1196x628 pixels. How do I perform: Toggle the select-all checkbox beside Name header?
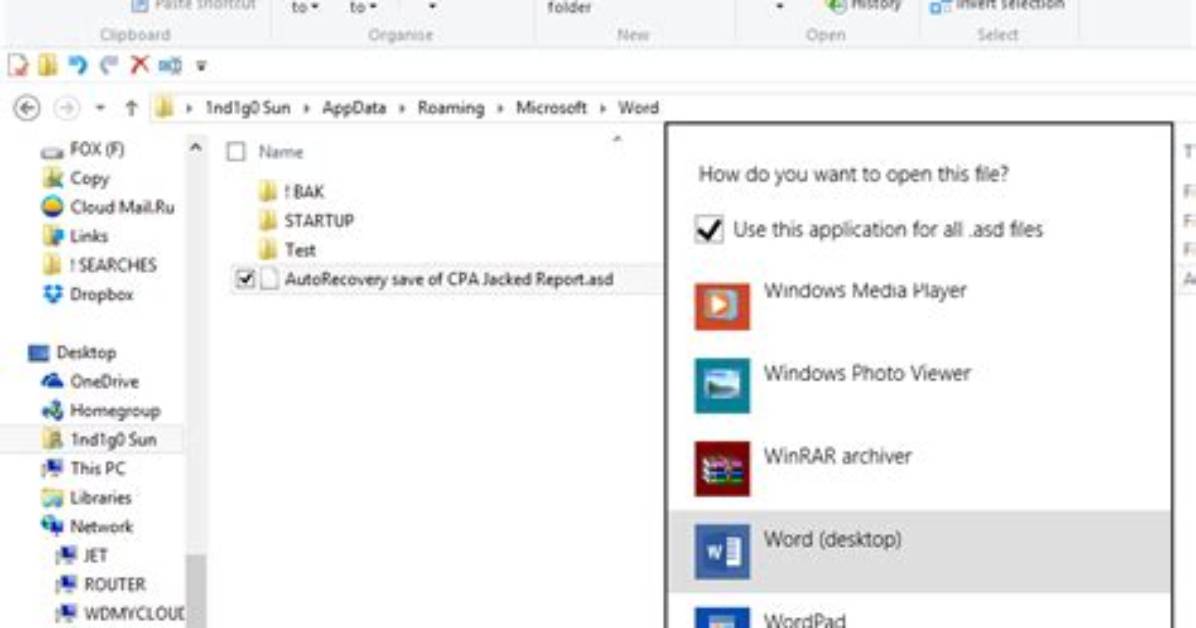click(236, 152)
